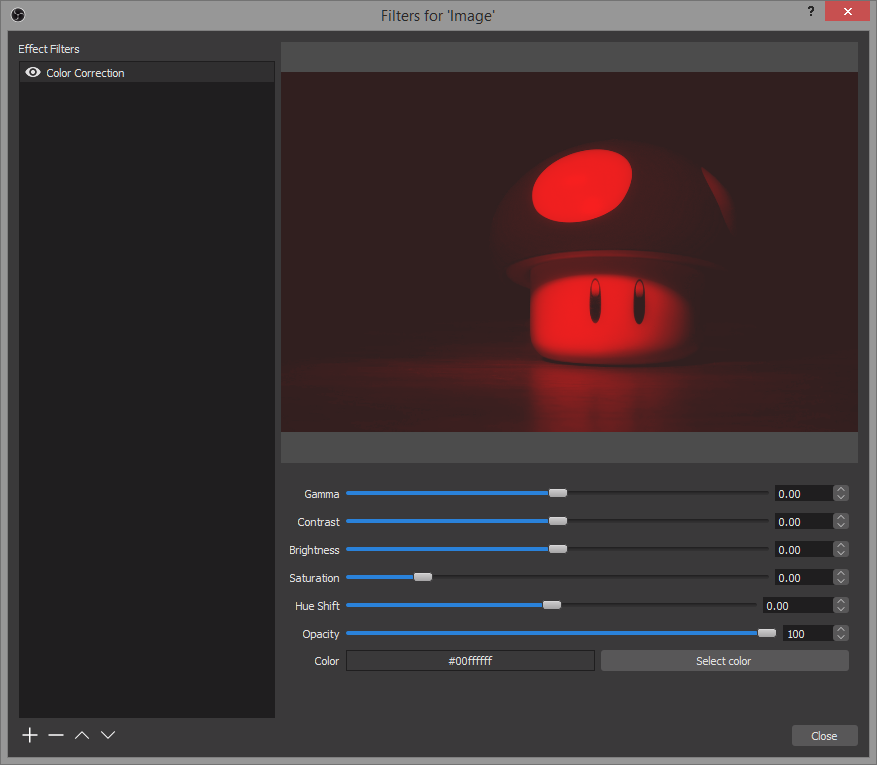Move filter down with the down-chevron icon
878x765 pixels.
point(107,735)
